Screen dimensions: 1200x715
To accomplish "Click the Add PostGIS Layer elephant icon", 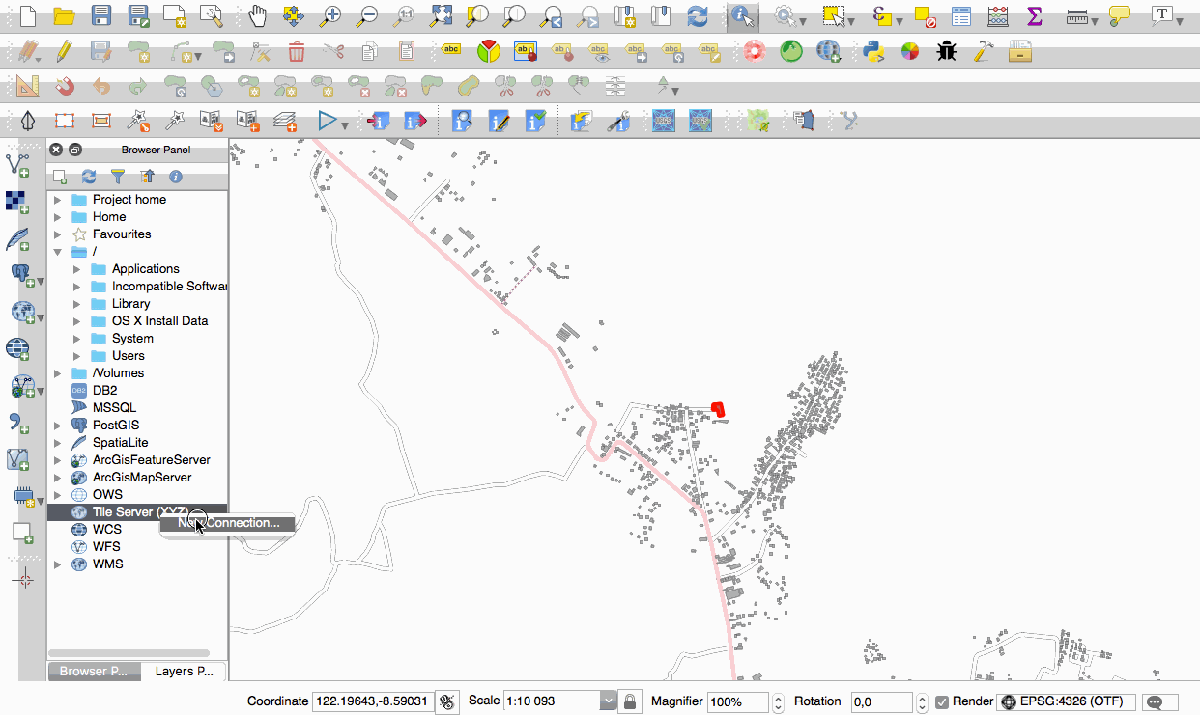I will 20,272.
